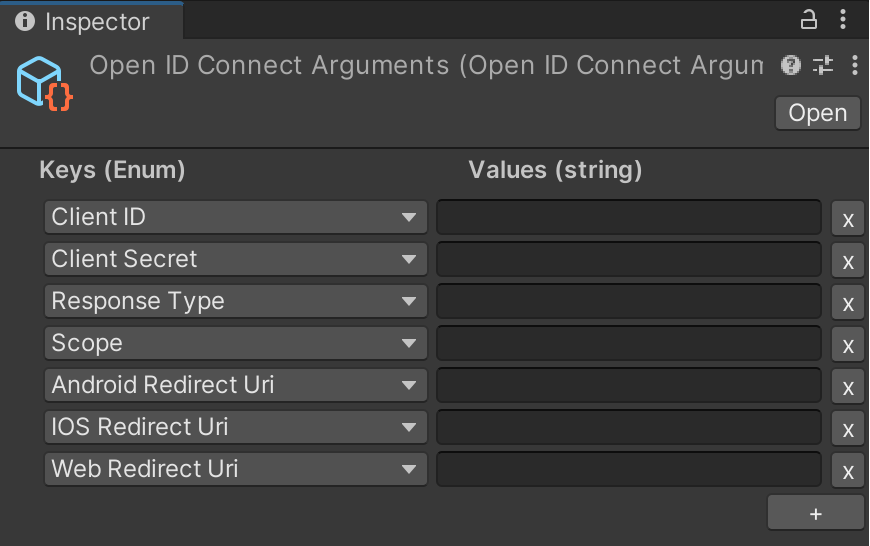Click the help reference question mark icon

tap(791, 66)
